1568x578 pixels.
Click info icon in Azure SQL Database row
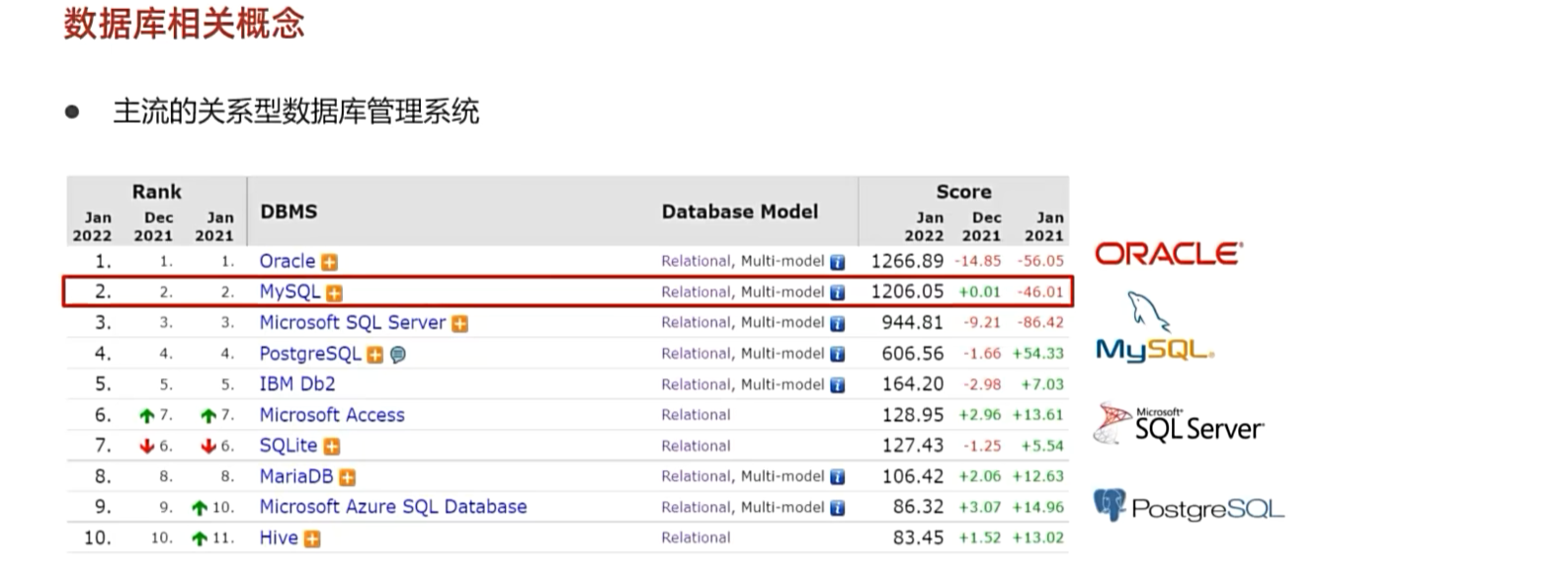[x=838, y=508]
